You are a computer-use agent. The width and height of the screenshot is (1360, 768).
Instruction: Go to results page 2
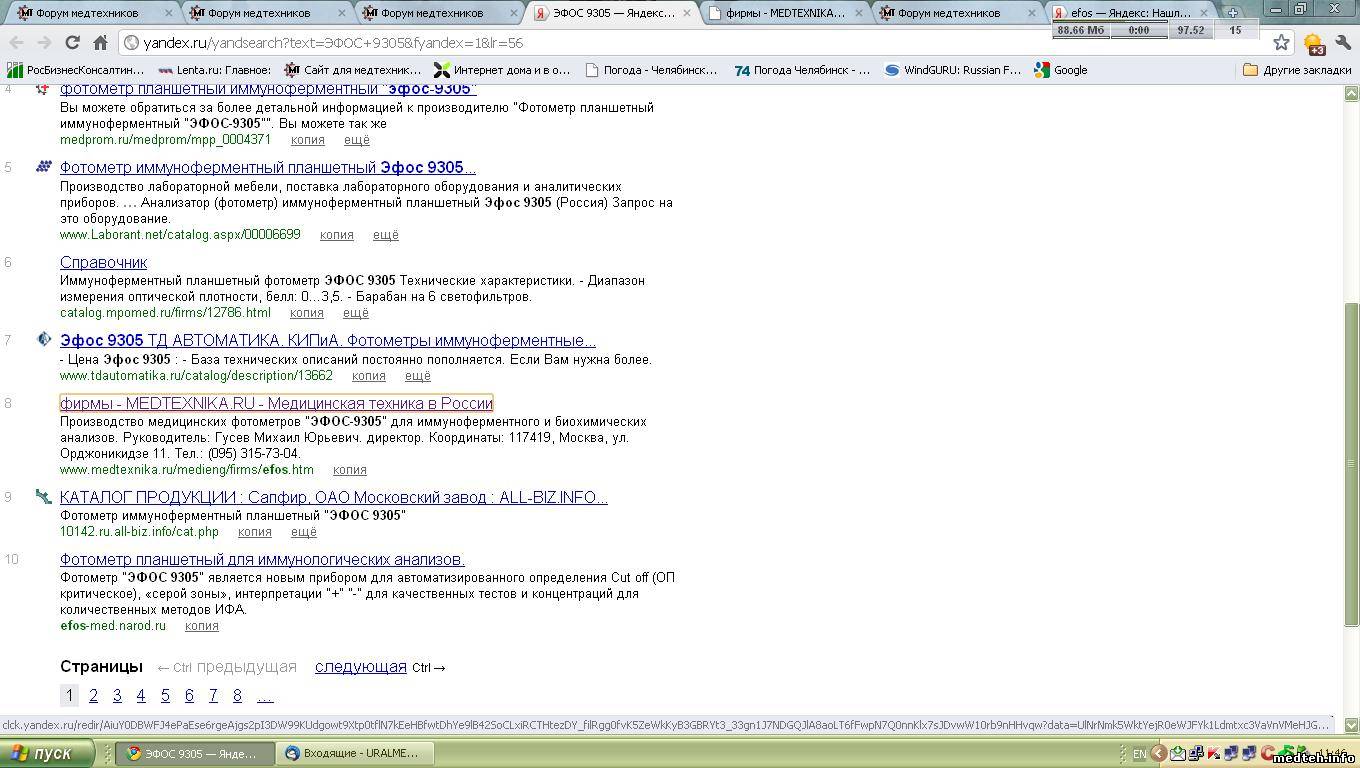(93, 696)
